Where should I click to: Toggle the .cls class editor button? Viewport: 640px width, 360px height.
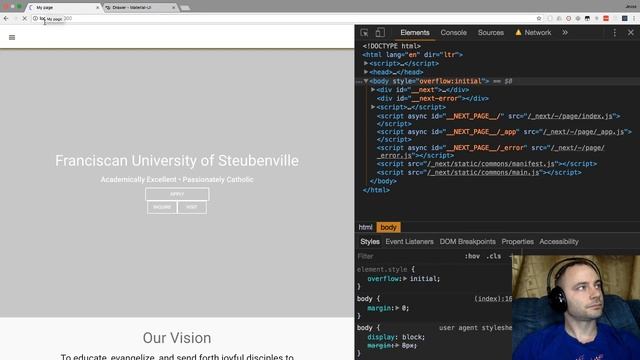[493, 256]
